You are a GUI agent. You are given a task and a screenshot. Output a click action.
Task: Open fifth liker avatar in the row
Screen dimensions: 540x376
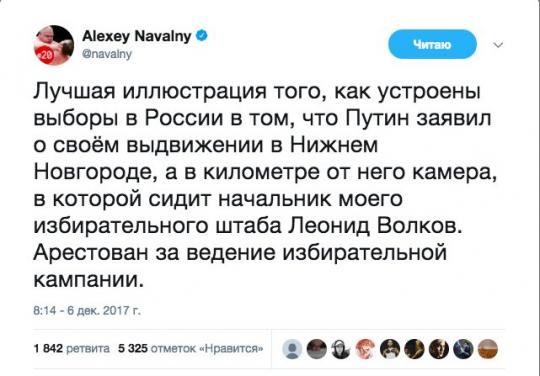390,349
